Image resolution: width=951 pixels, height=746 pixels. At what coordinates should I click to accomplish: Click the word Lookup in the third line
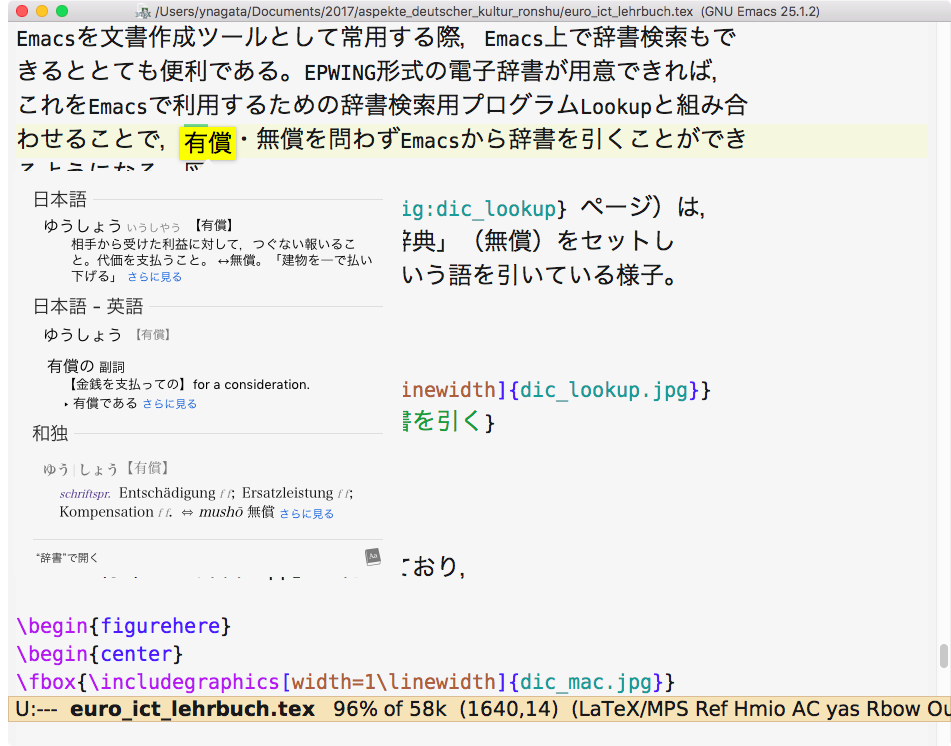point(616,106)
